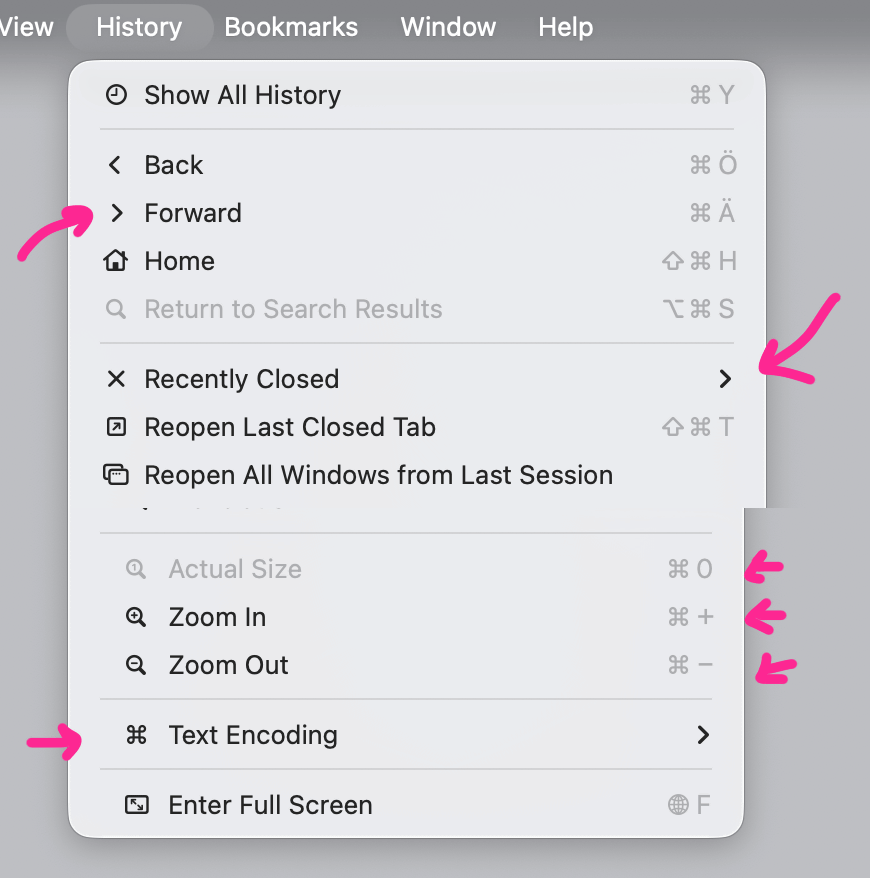The image size is (870, 878).
Task: Click the Back chevron icon
Action: tap(116, 165)
